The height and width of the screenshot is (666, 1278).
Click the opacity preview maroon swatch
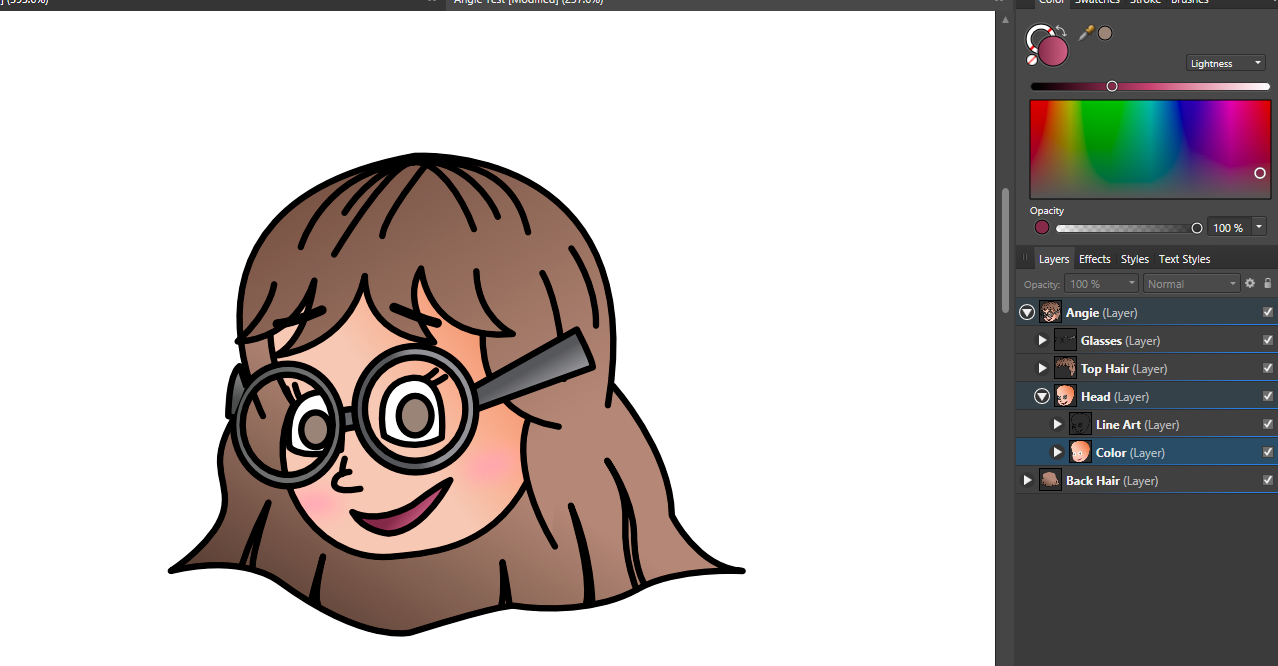1042,227
